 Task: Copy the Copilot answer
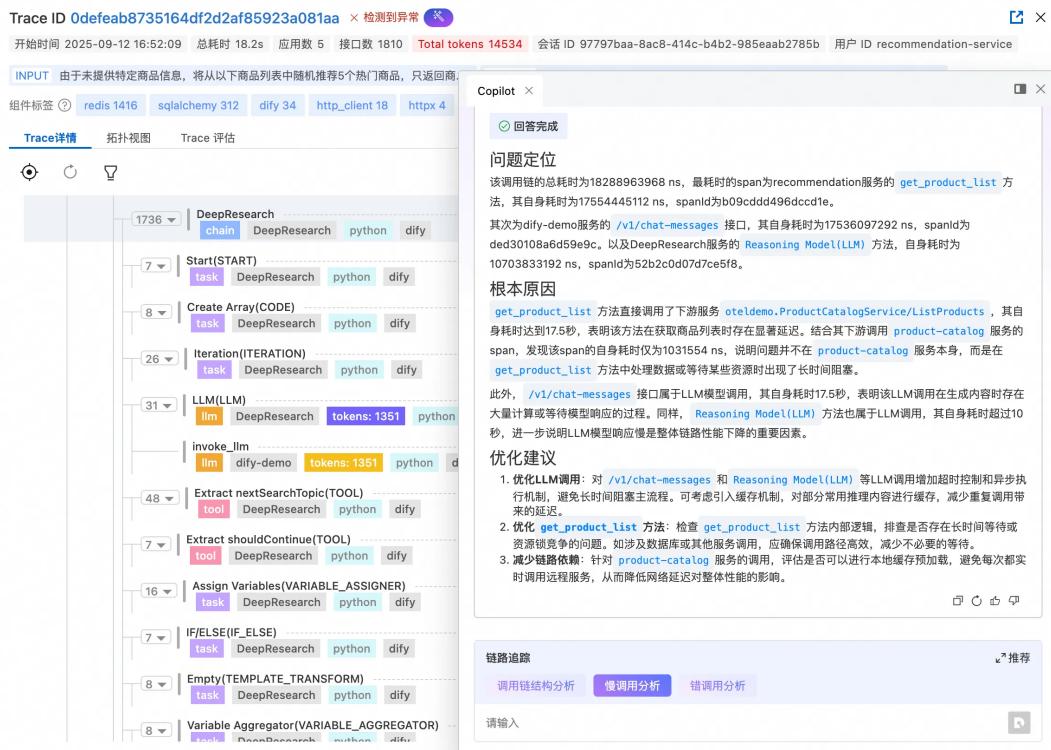(x=958, y=600)
